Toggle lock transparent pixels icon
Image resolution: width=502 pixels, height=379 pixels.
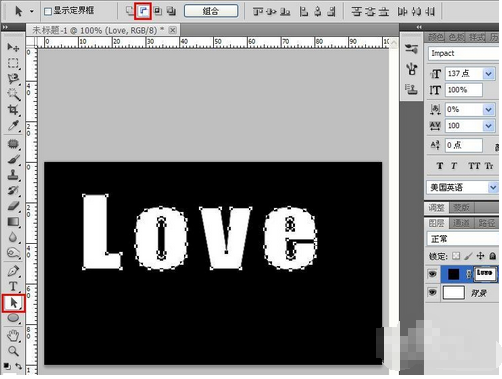456,256
